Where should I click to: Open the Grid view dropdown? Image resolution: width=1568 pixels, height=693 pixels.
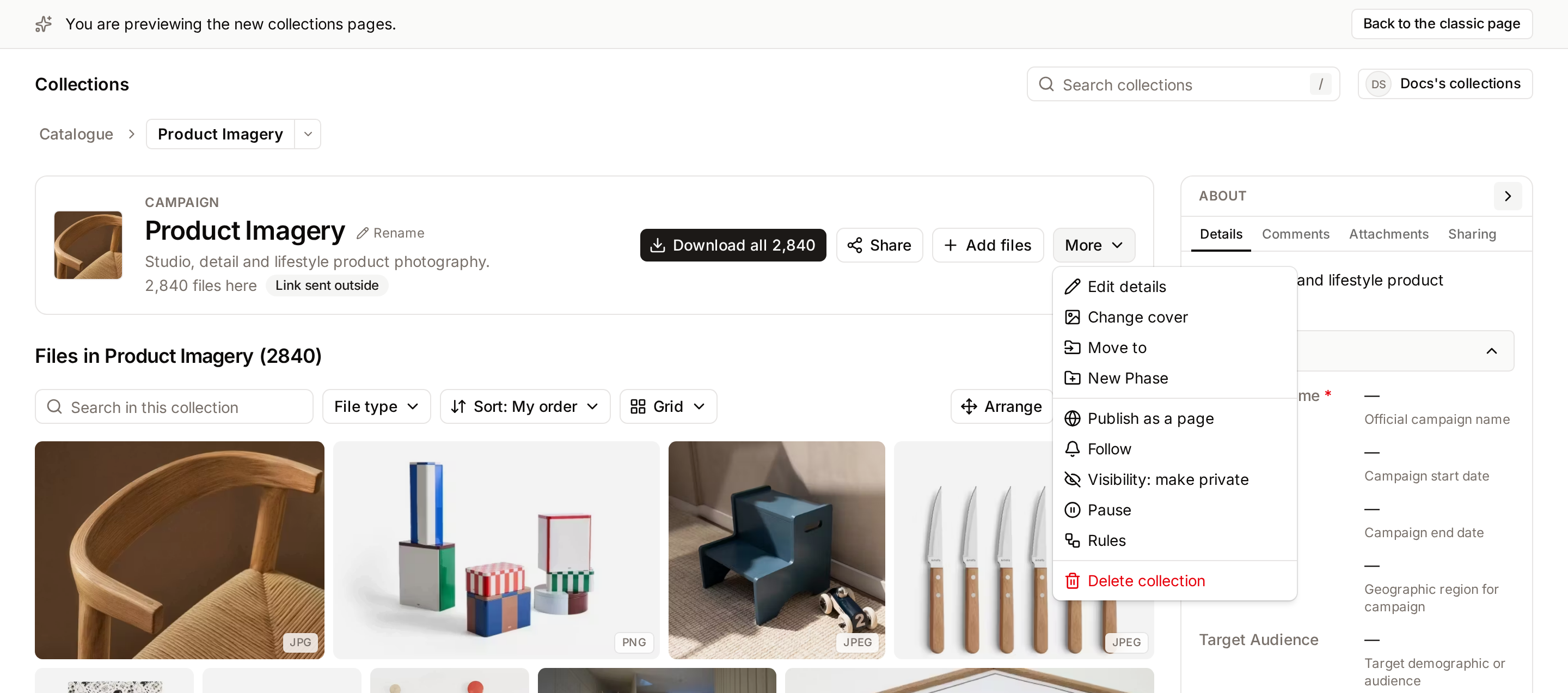[667, 406]
